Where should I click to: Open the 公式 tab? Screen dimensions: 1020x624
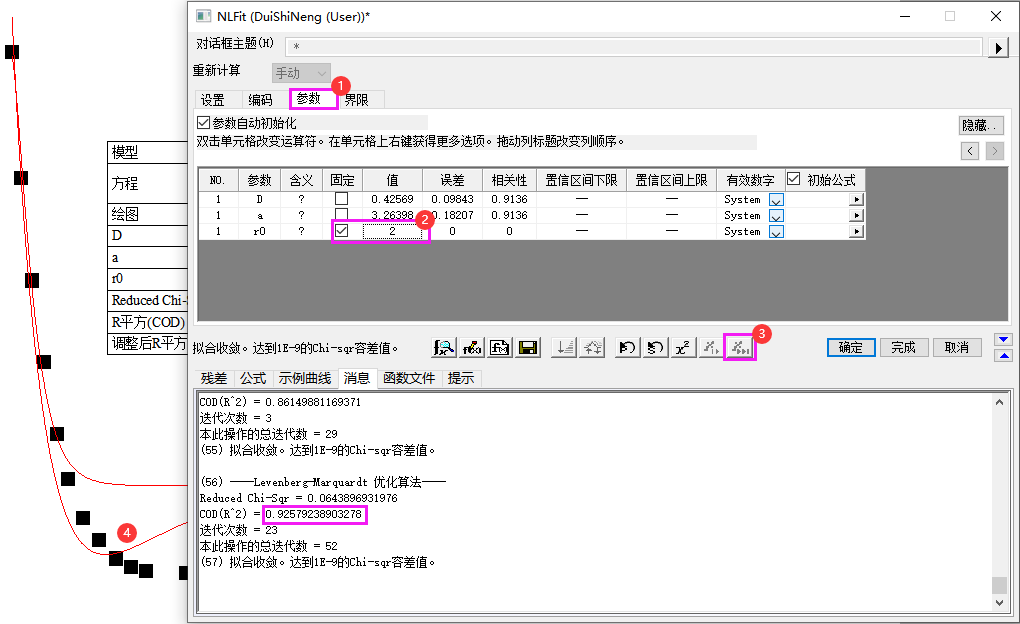coord(253,378)
